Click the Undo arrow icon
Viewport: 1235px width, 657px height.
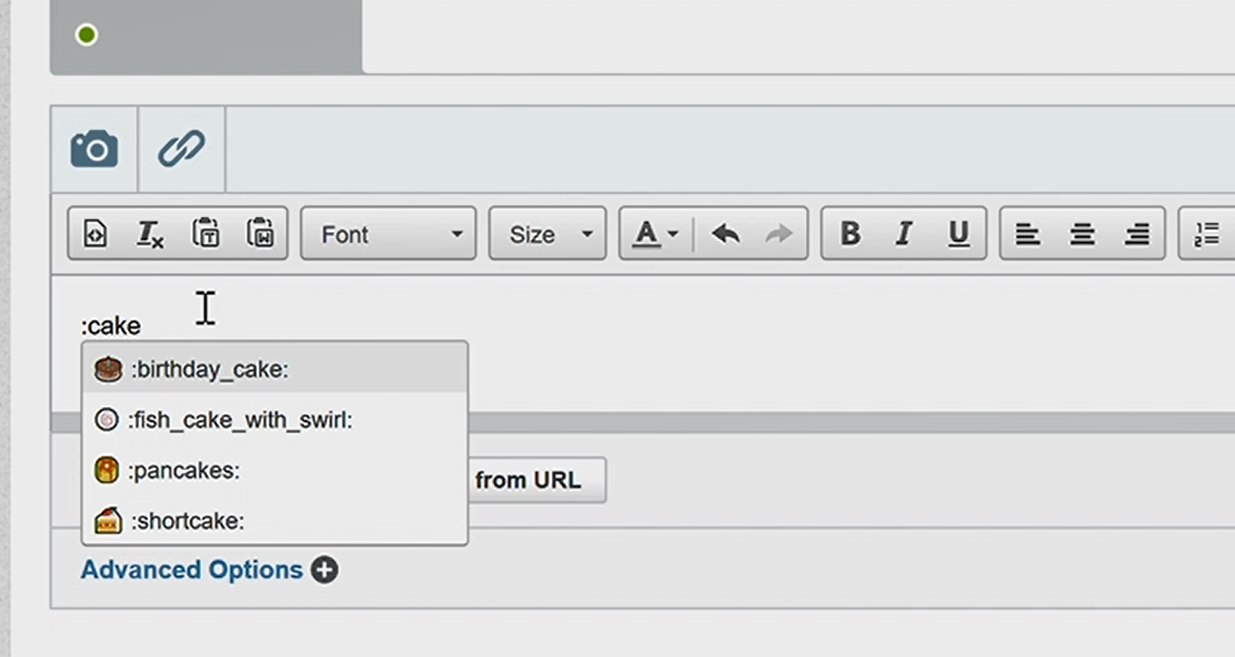click(725, 234)
